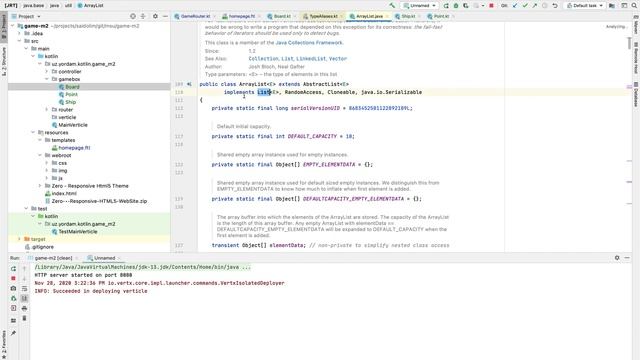This screenshot has height=360, width=640.
Task: Click the Collapse All icon in Project panel
Action: click(x=143, y=16)
